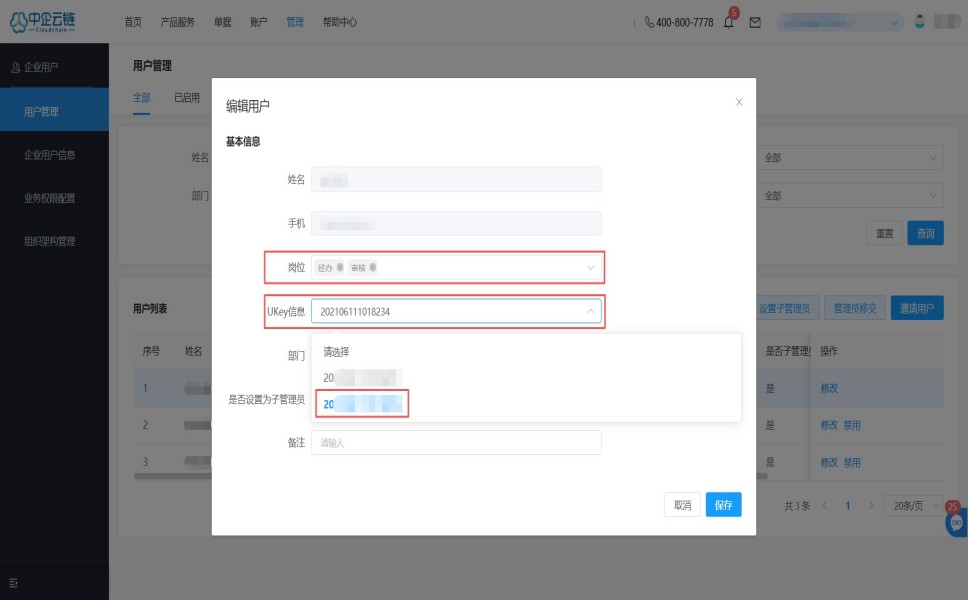Remove the 经办 tag from 岗位
This screenshot has height=600, width=968.
point(340,267)
